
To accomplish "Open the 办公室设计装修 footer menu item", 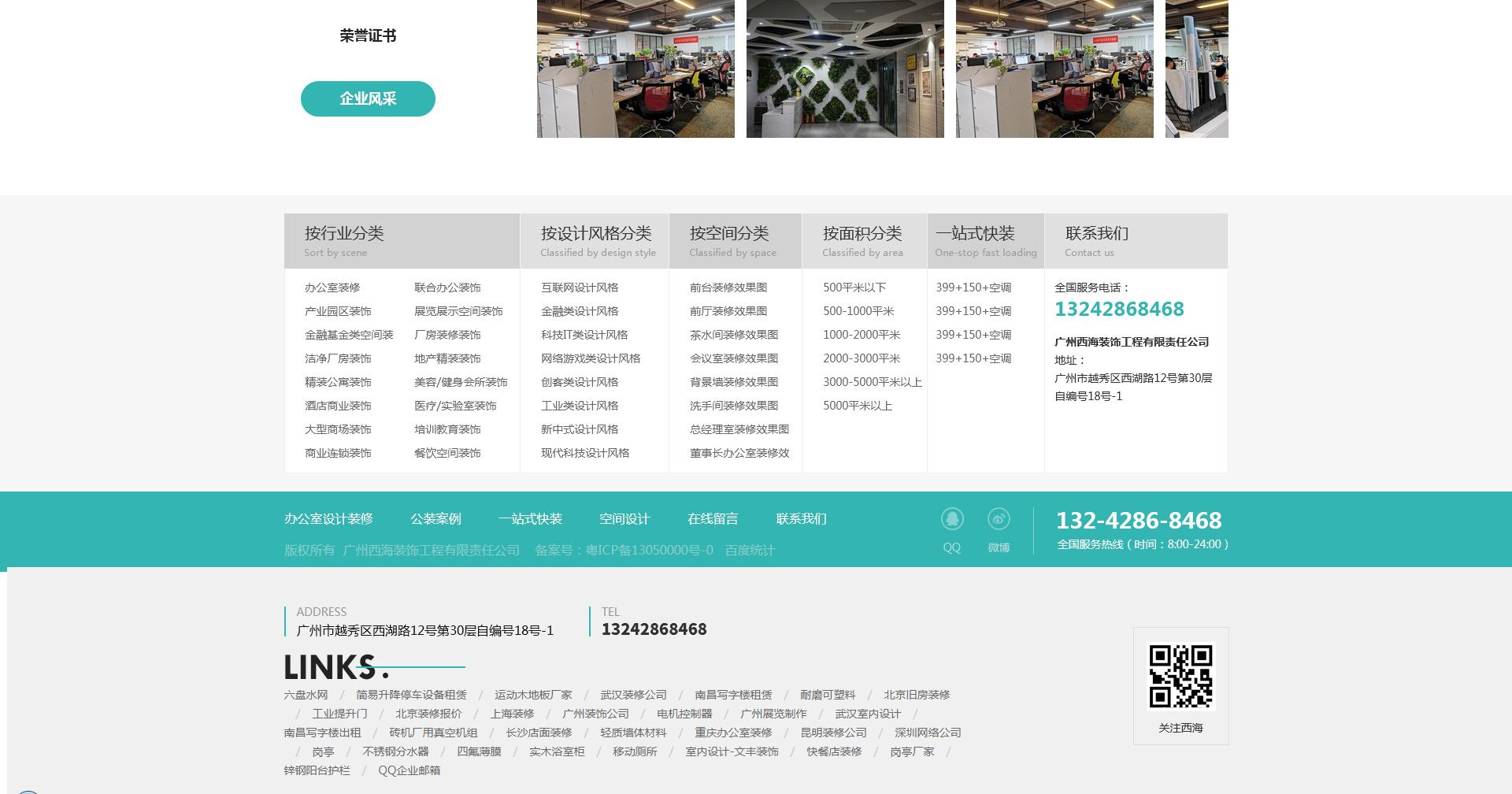I will point(328,519).
